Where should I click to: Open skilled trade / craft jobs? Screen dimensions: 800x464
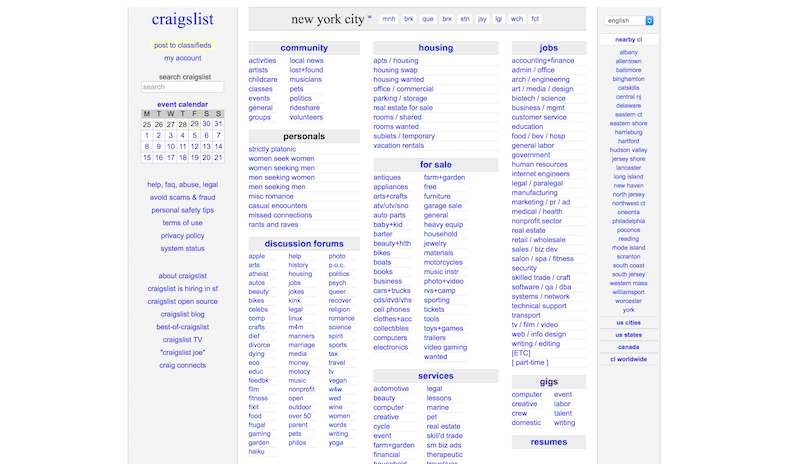pos(541,278)
